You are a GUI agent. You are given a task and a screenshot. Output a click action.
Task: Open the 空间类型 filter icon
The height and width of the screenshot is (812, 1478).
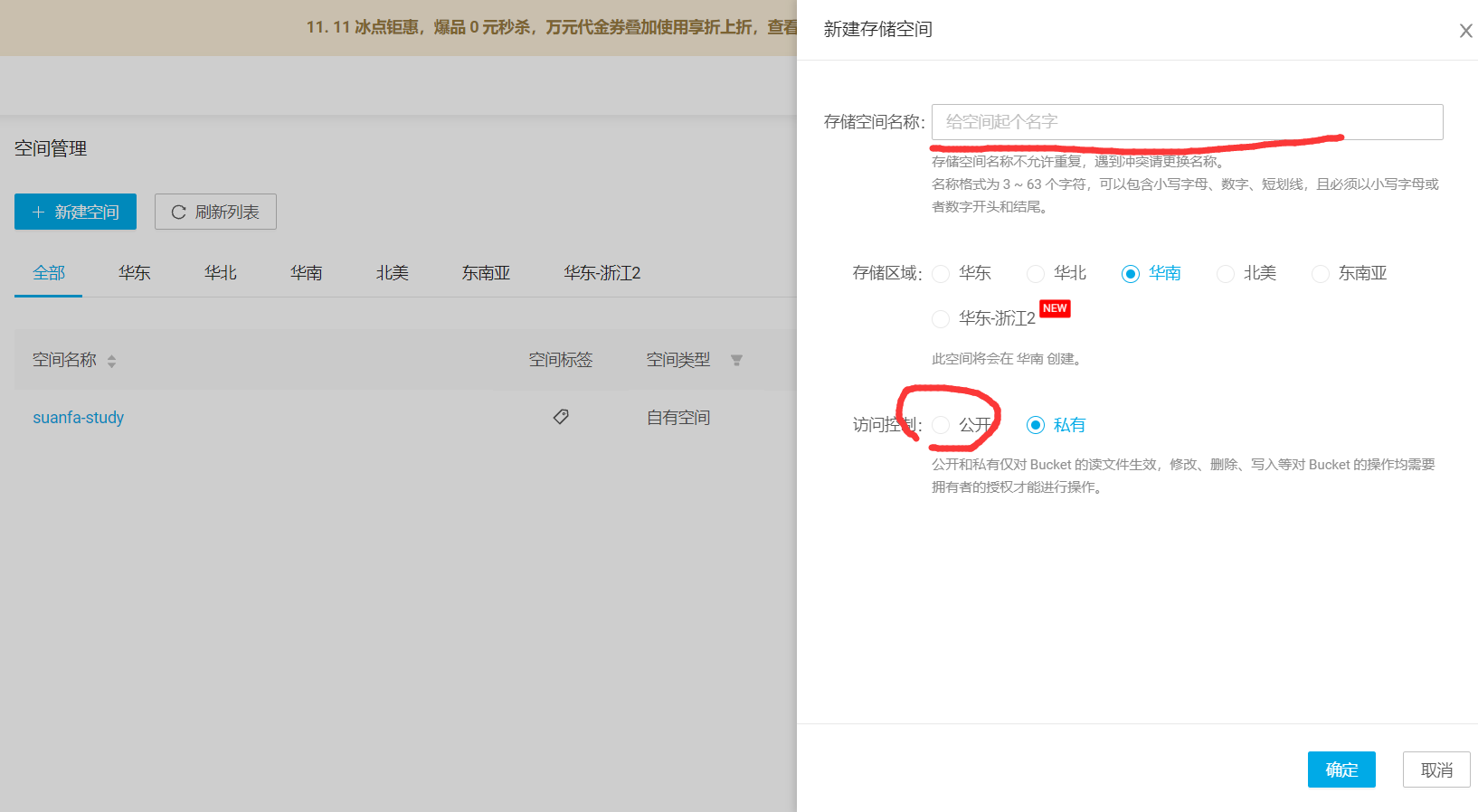click(736, 361)
